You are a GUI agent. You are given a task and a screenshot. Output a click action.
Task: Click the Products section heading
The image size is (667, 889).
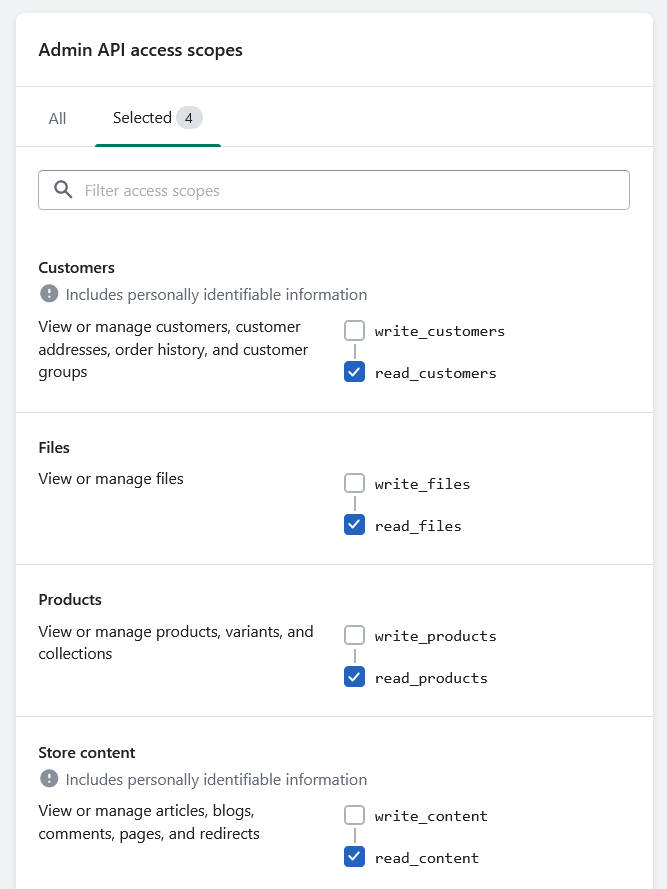(70, 600)
